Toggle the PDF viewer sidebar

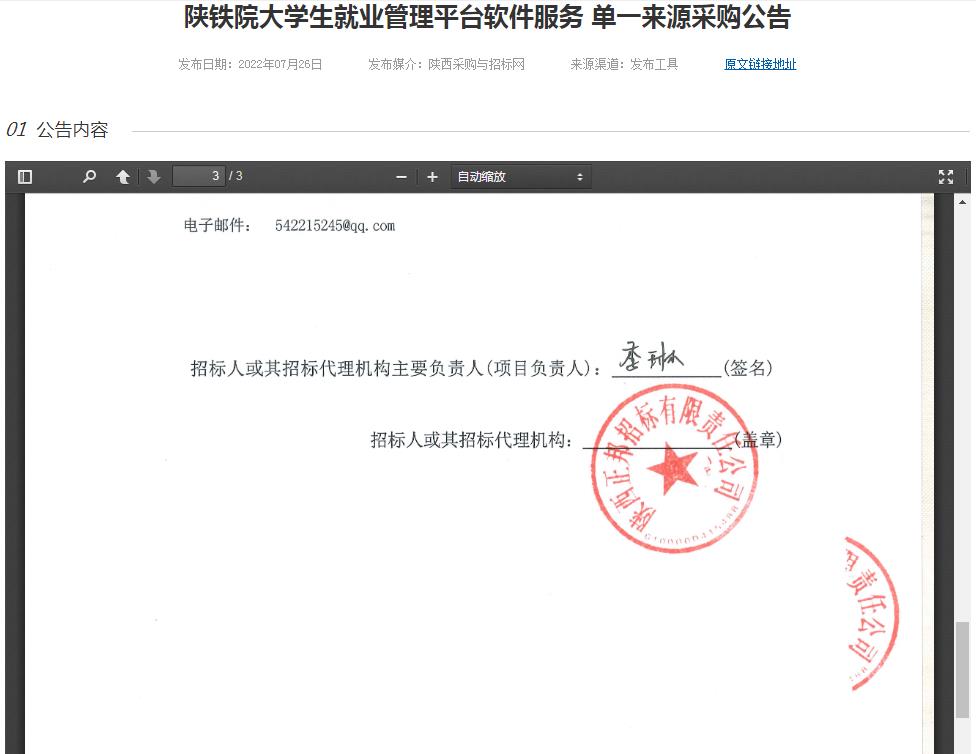25,177
